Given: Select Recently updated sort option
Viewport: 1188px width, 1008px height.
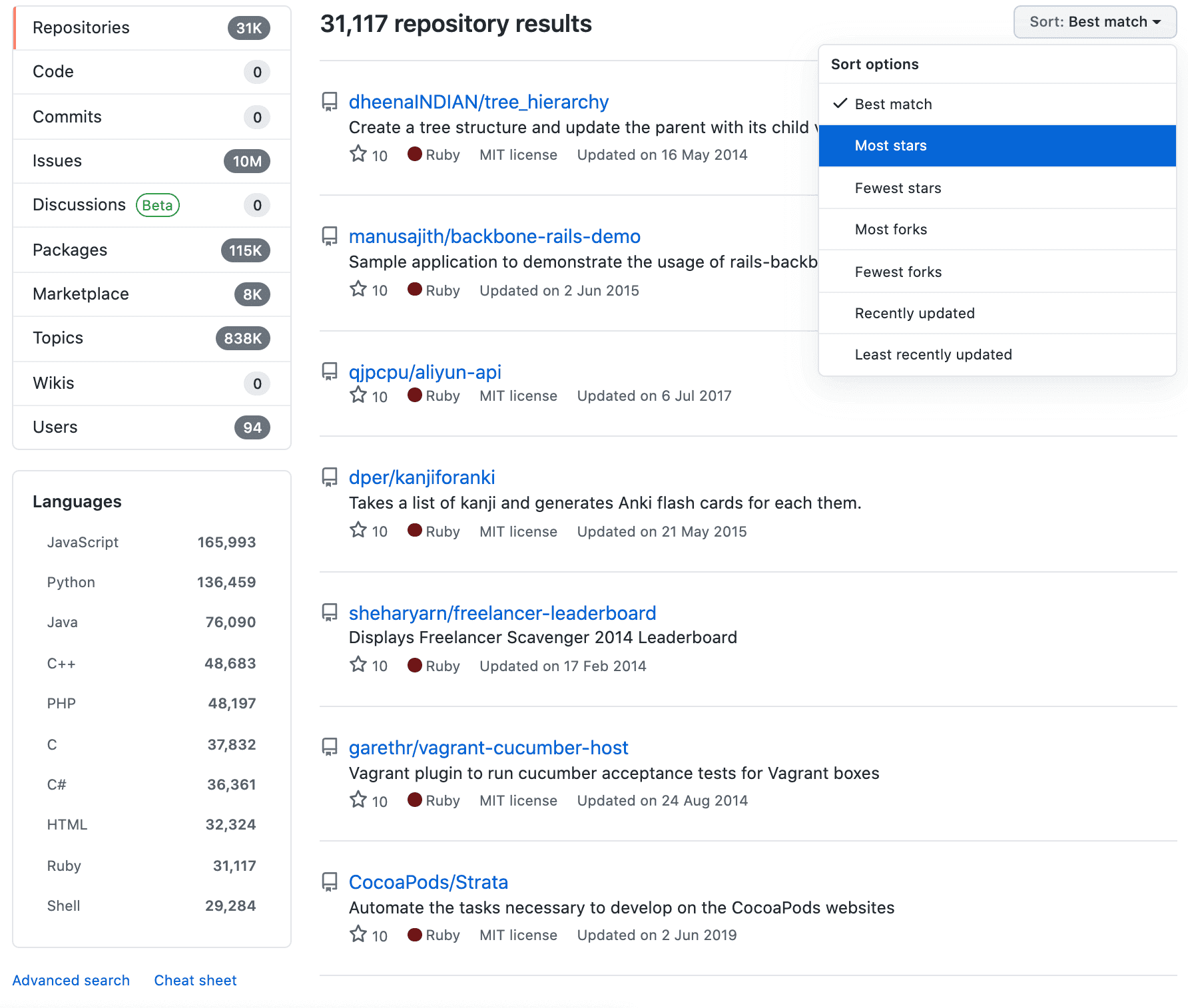Looking at the screenshot, I should (x=914, y=313).
